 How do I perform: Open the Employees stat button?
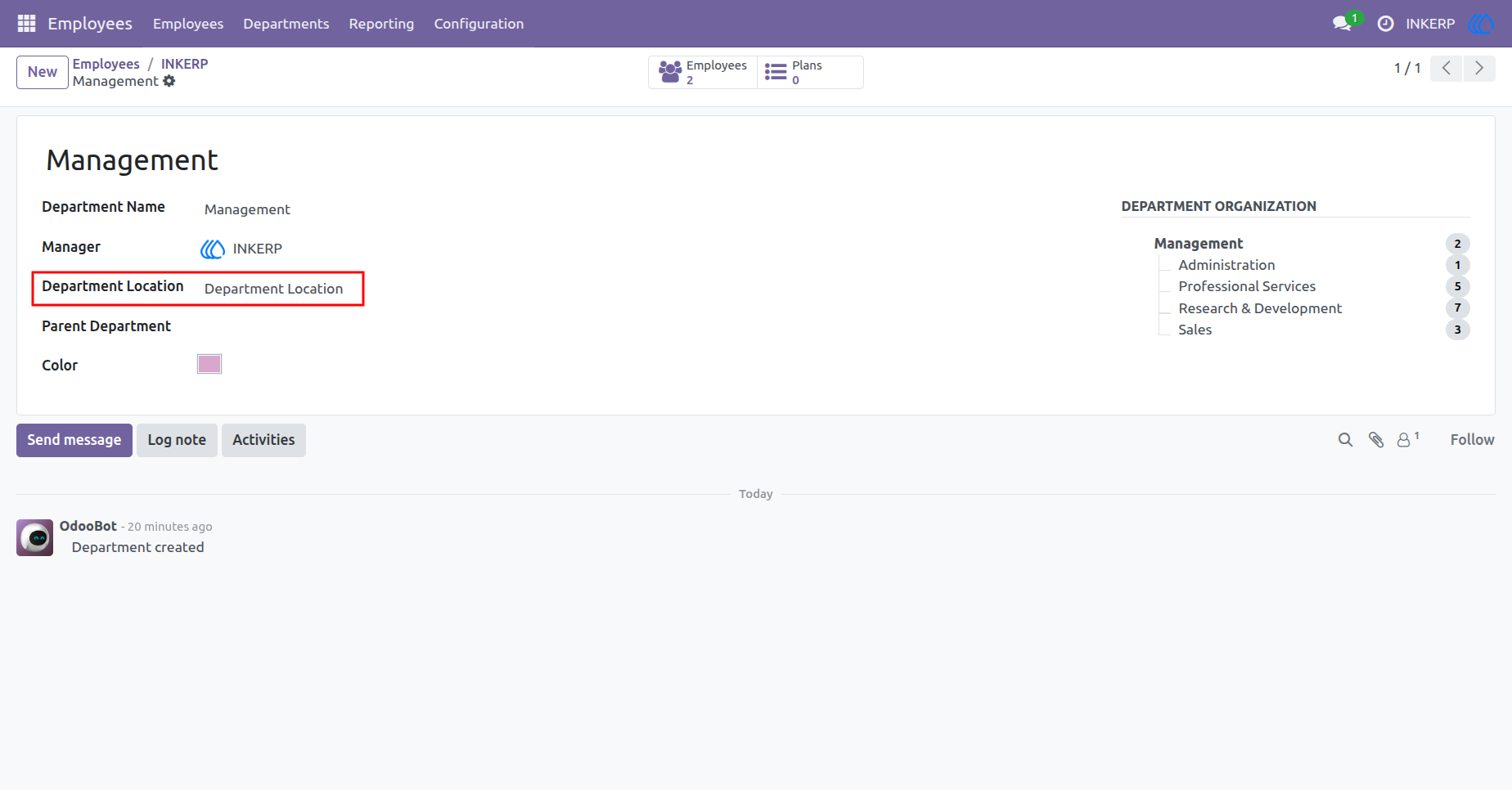pyautogui.click(x=703, y=72)
